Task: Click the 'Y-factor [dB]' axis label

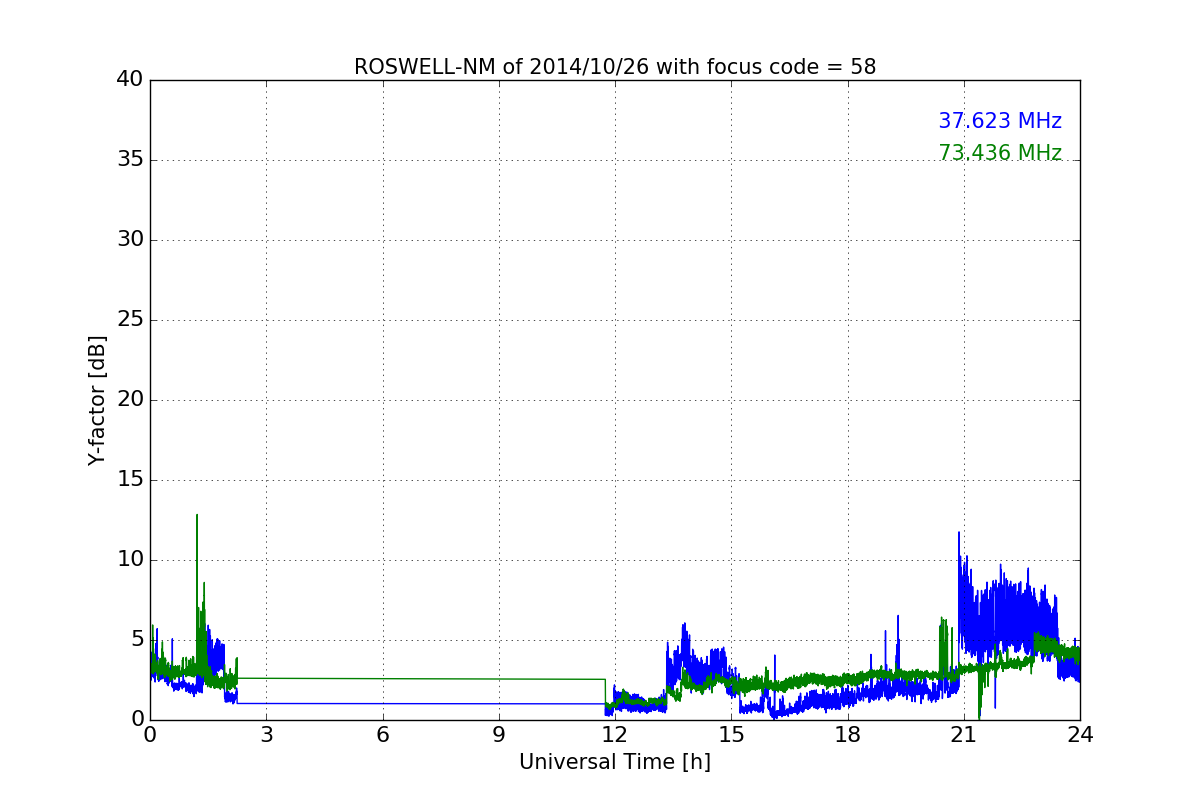Action: (x=97, y=400)
